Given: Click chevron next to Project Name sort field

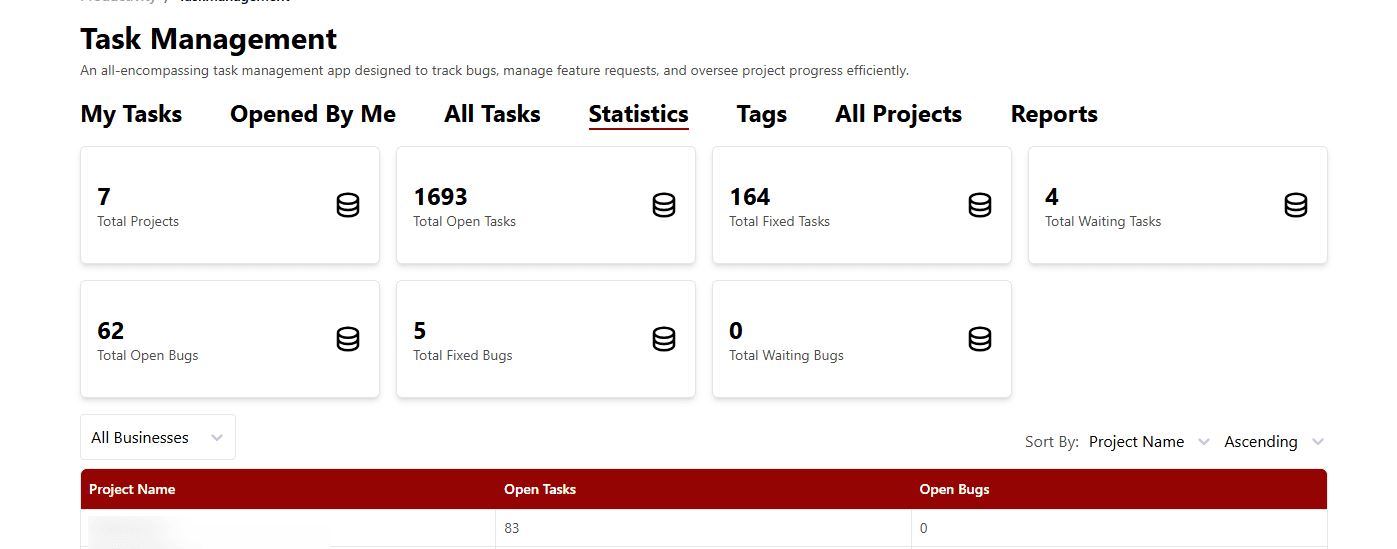Looking at the screenshot, I should tap(1204, 442).
